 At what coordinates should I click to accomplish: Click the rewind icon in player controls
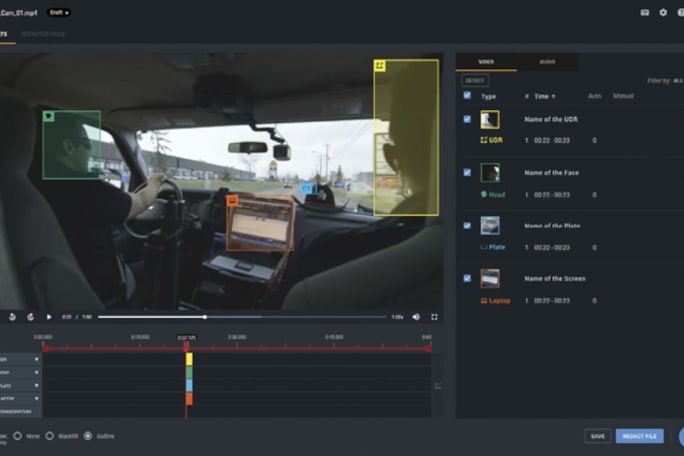12,317
